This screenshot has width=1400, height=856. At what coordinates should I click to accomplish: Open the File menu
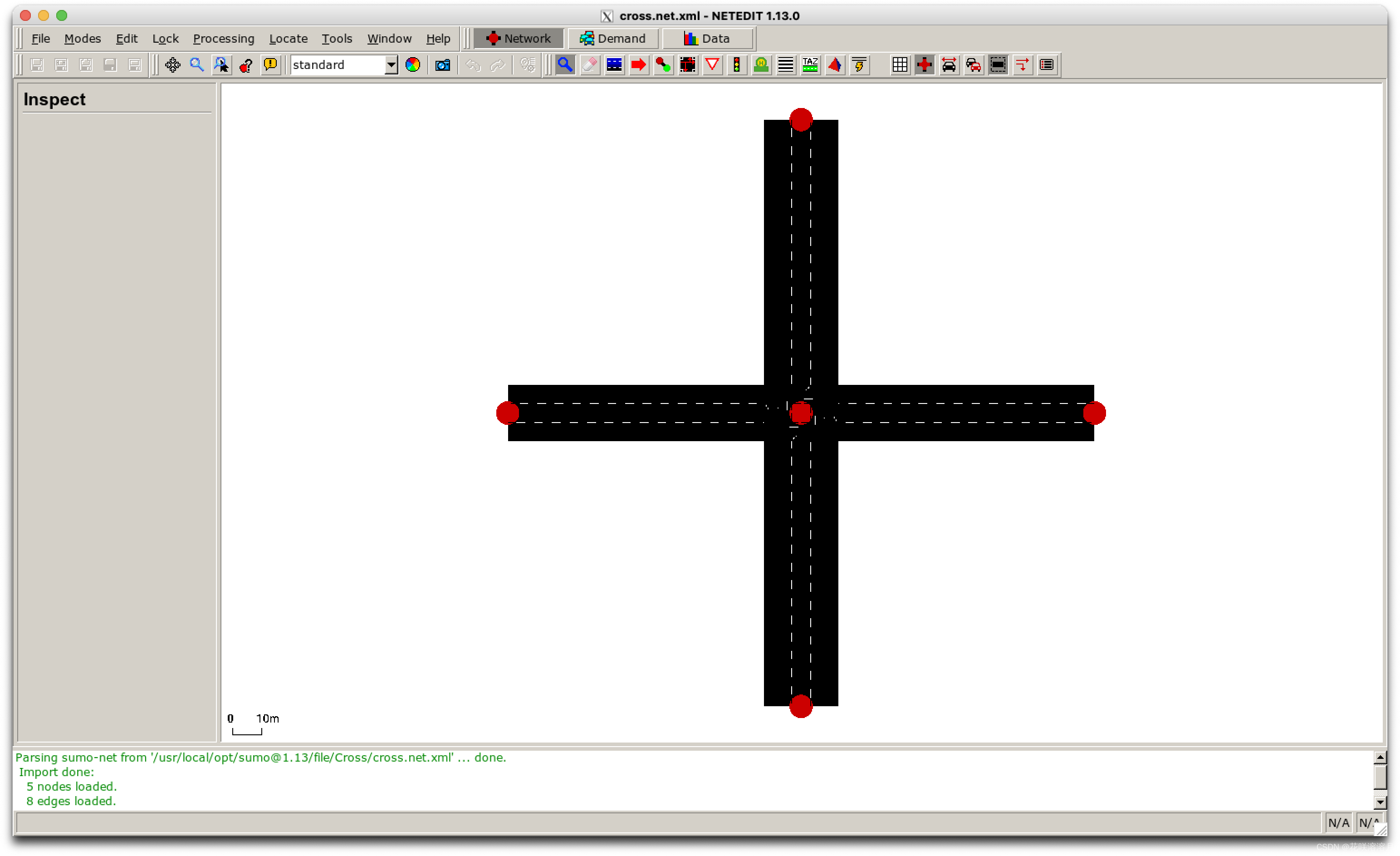pyautogui.click(x=41, y=39)
